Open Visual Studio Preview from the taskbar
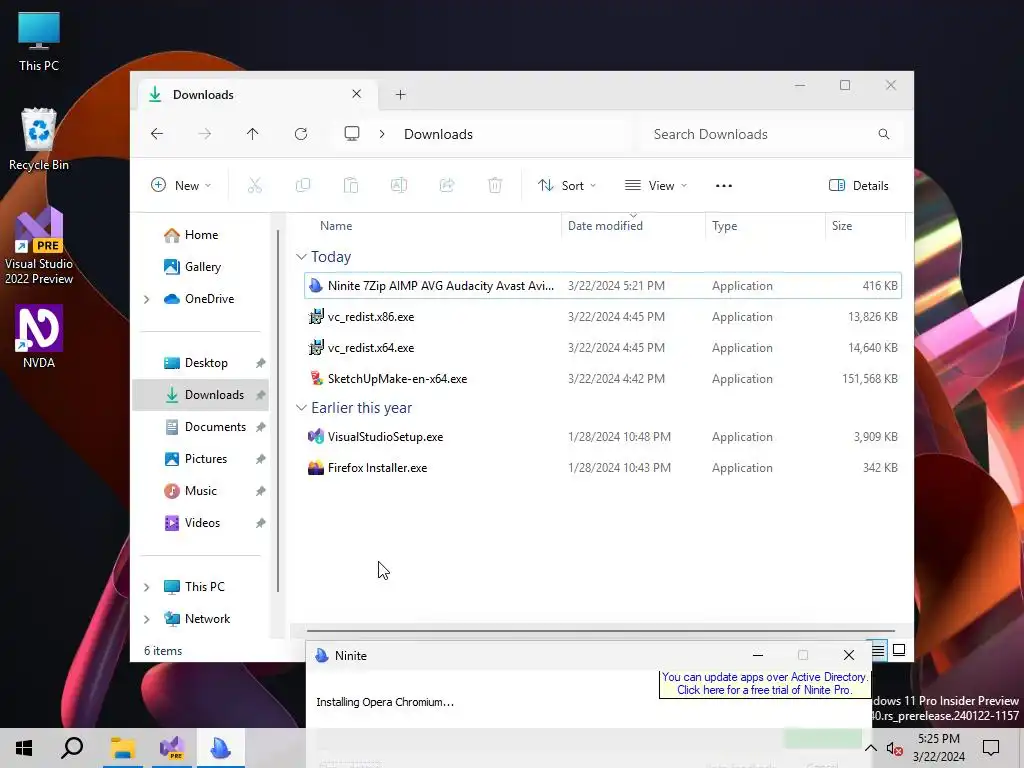Screen dimensions: 1024x768 coord(172,748)
